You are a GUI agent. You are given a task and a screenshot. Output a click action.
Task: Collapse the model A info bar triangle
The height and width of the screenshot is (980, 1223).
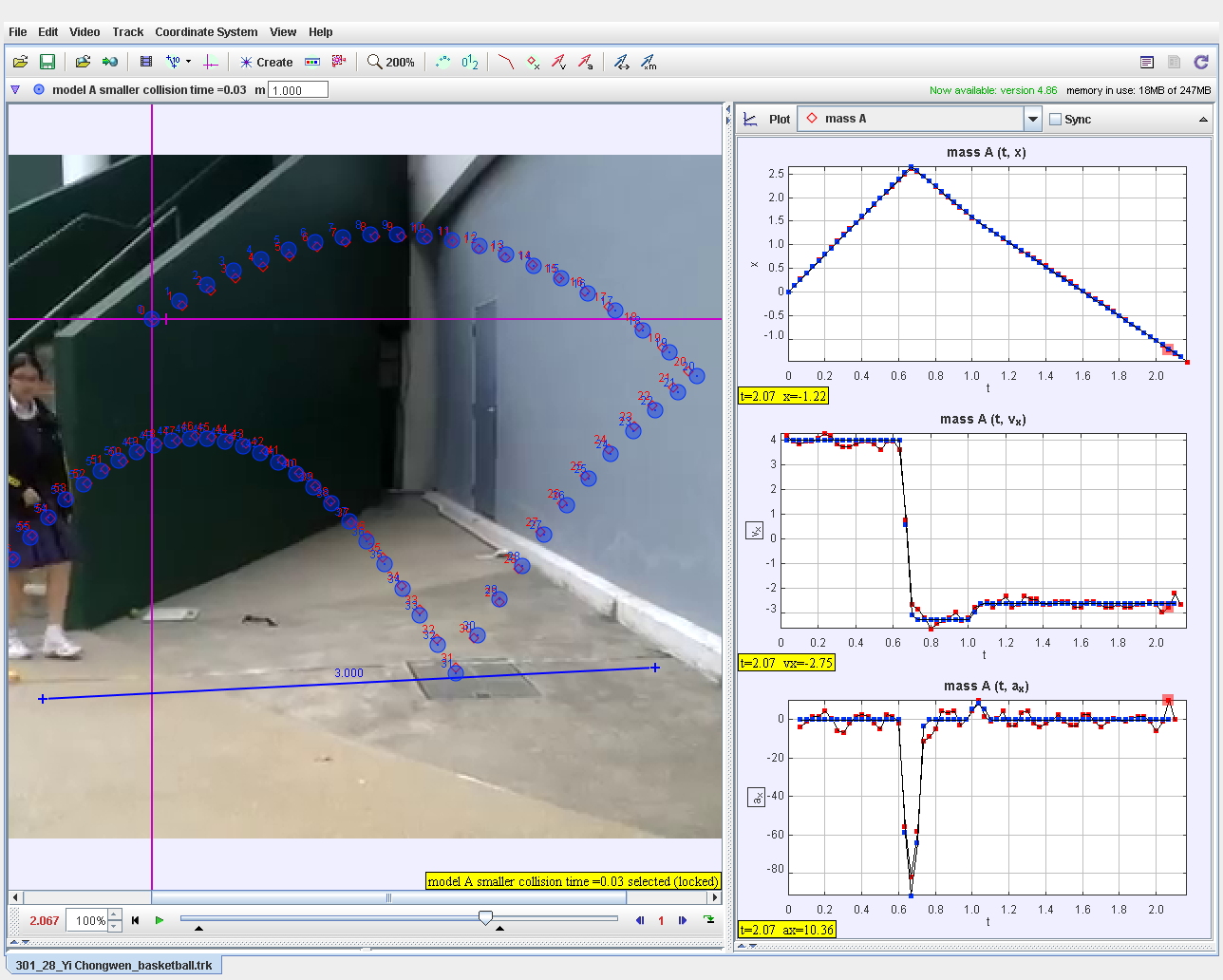[x=15, y=89]
